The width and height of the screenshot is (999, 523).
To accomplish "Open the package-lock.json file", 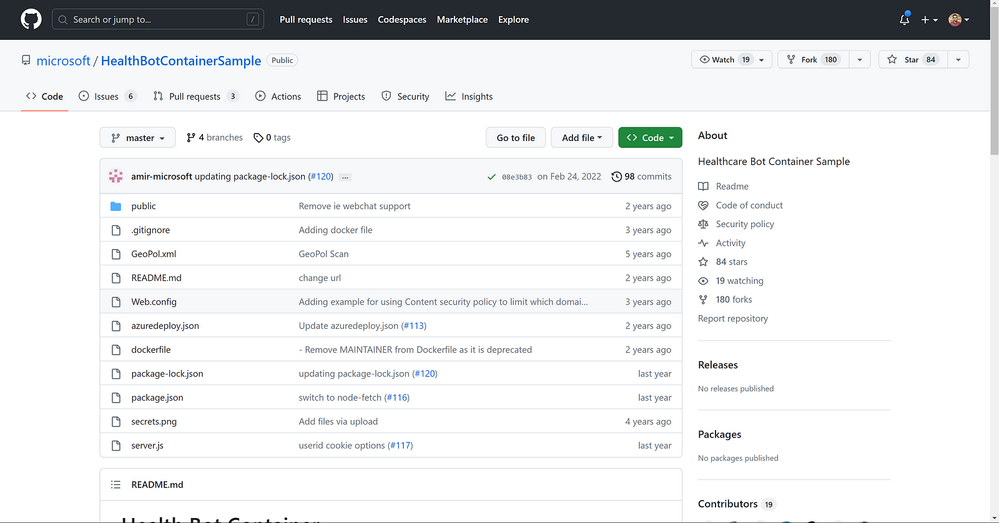I will click(x=167, y=373).
